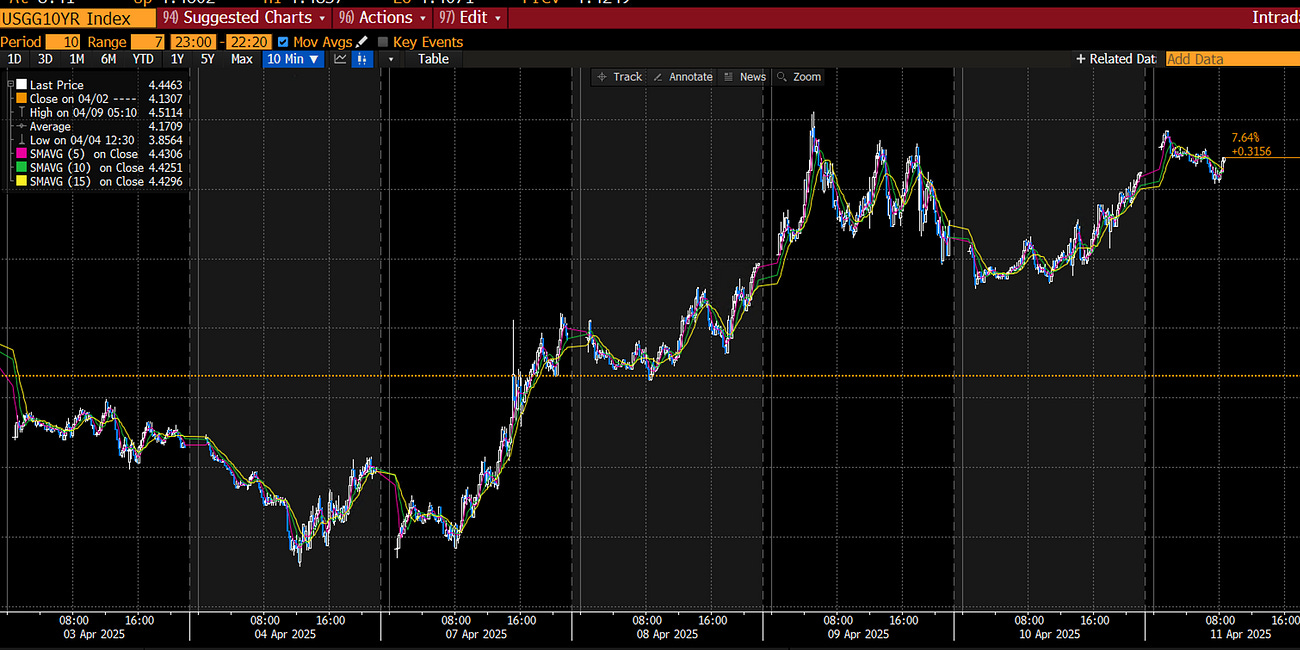The height and width of the screenshot is (650, 1300).
Task: Open the News overlay on chart
Action: click(745, 77)
